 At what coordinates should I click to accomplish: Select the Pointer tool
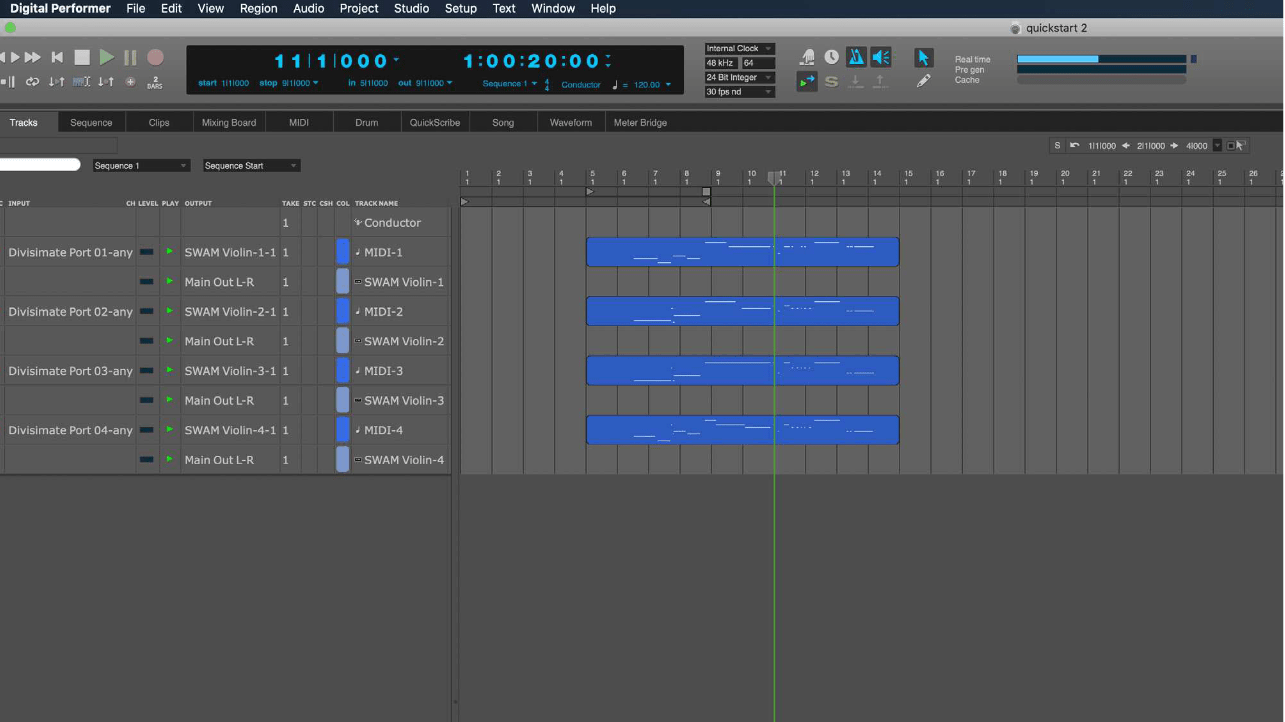[923, 58]
